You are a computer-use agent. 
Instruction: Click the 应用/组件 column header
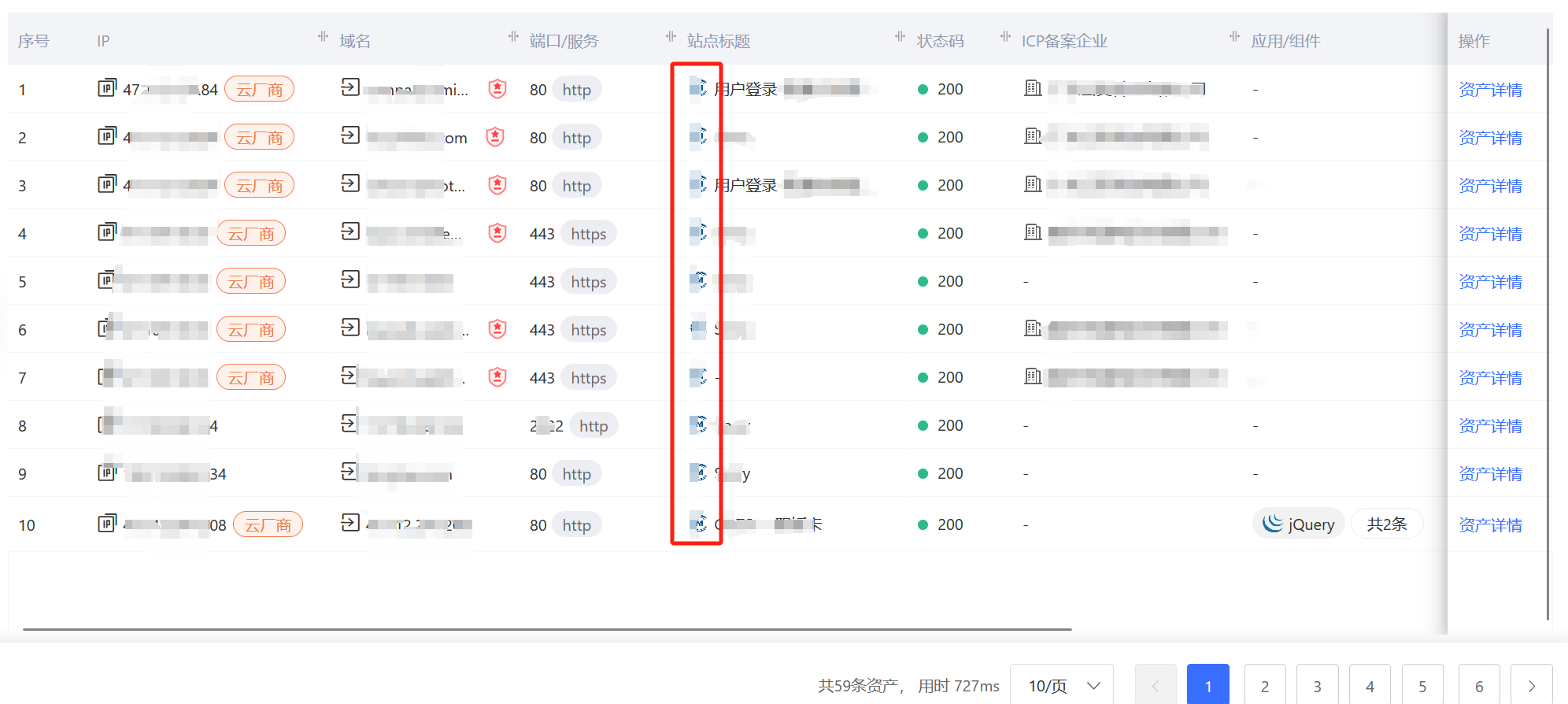click(x=1285, y=41)
